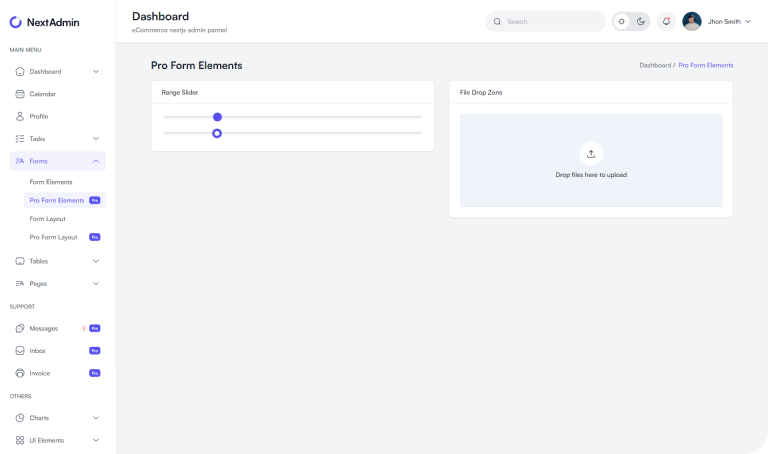The width and height of the screenshot is (768, 454).
Task: Select Form Layout menu item
Action: click(48, 218)
